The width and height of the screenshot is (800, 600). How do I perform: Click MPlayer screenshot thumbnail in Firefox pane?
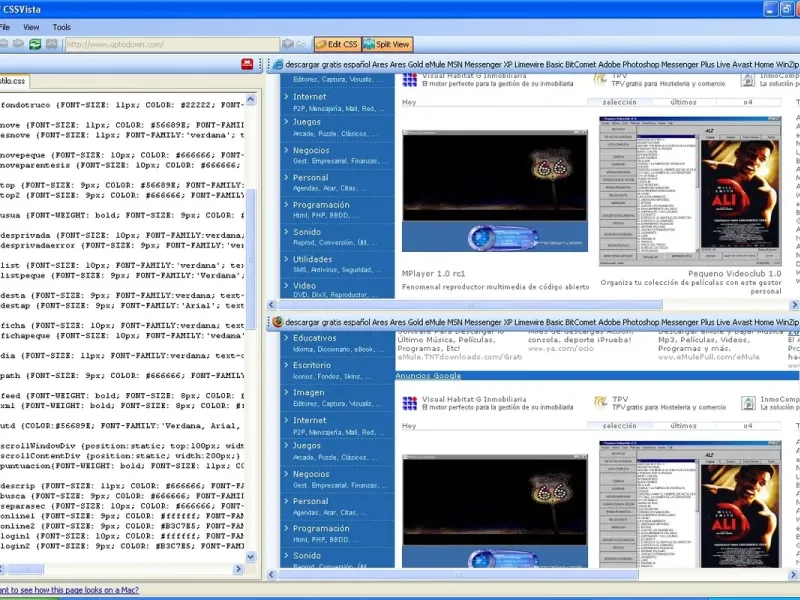pos(495,511)
